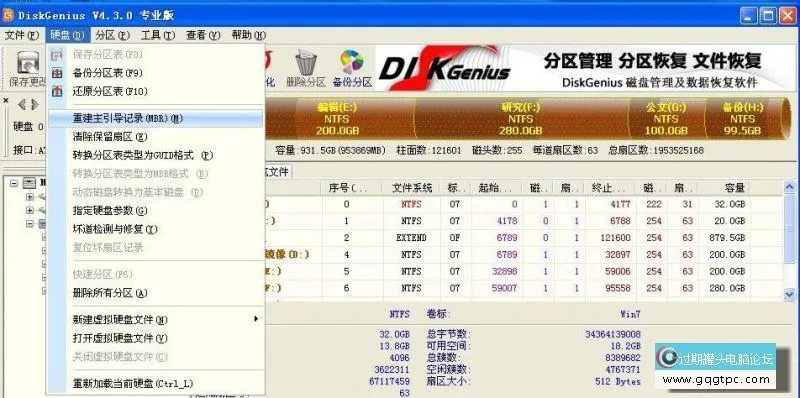Collapse the third-level minus tree node
This screenshot has height=398, width=800.
click(30, 224)
